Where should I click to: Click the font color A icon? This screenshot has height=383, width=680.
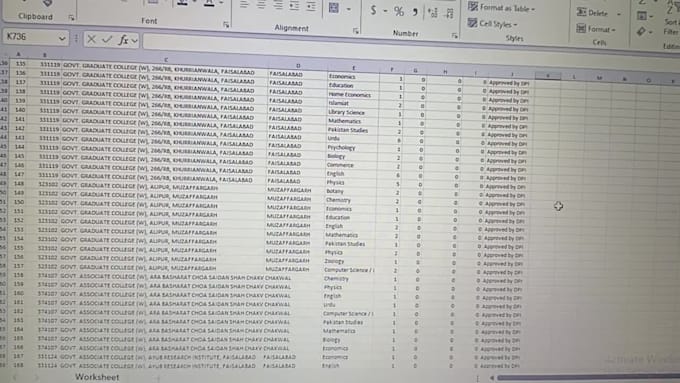tap(209, 3)
